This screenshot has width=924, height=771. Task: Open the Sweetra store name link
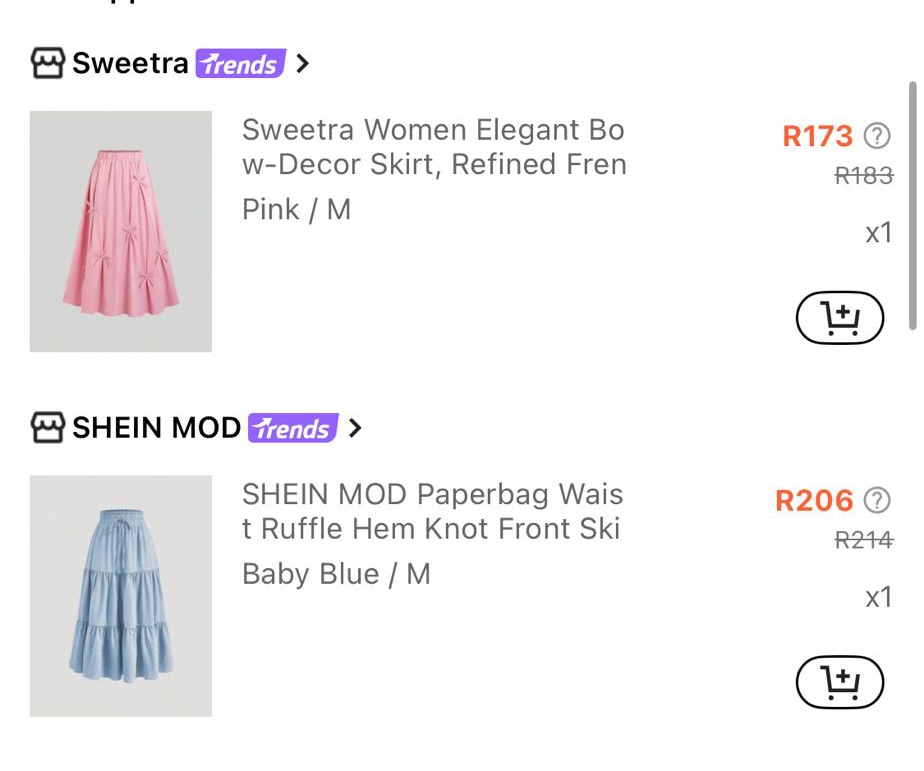(x=130, y=64)
